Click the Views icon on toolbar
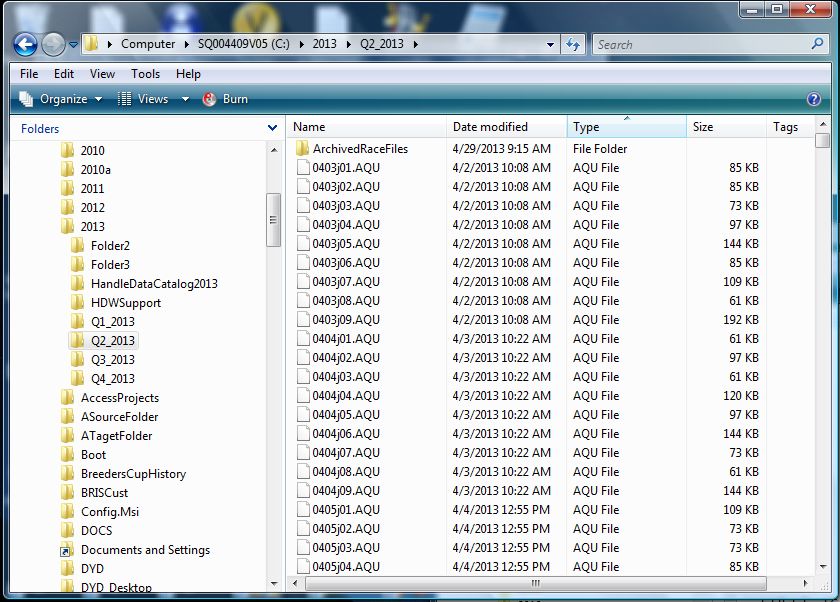This screenshot has width=840, height=602. pos(124,99)
